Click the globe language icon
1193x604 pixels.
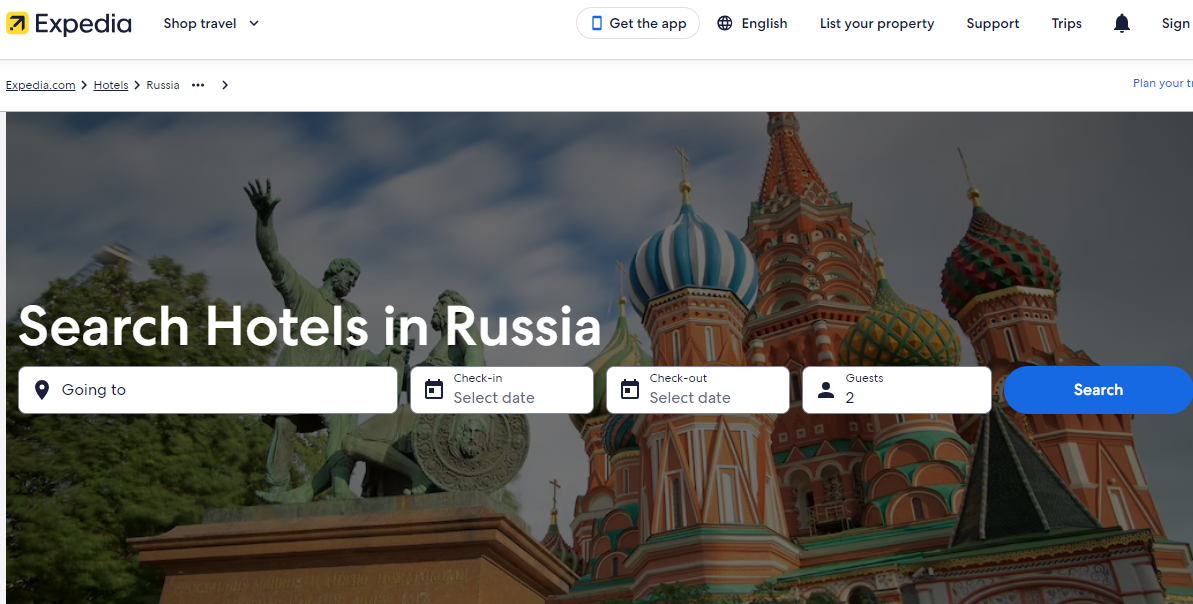(x=725, y=24)
